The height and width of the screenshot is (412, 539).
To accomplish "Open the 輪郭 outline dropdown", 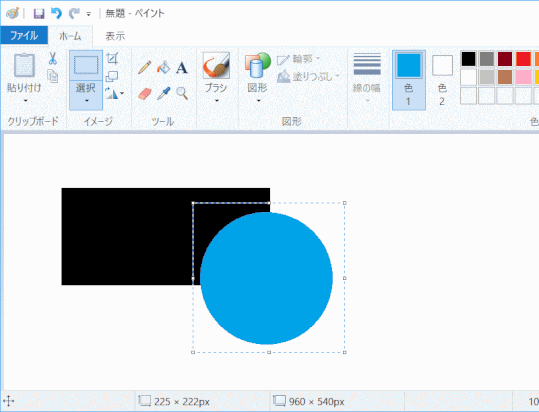I will (298, 59).
